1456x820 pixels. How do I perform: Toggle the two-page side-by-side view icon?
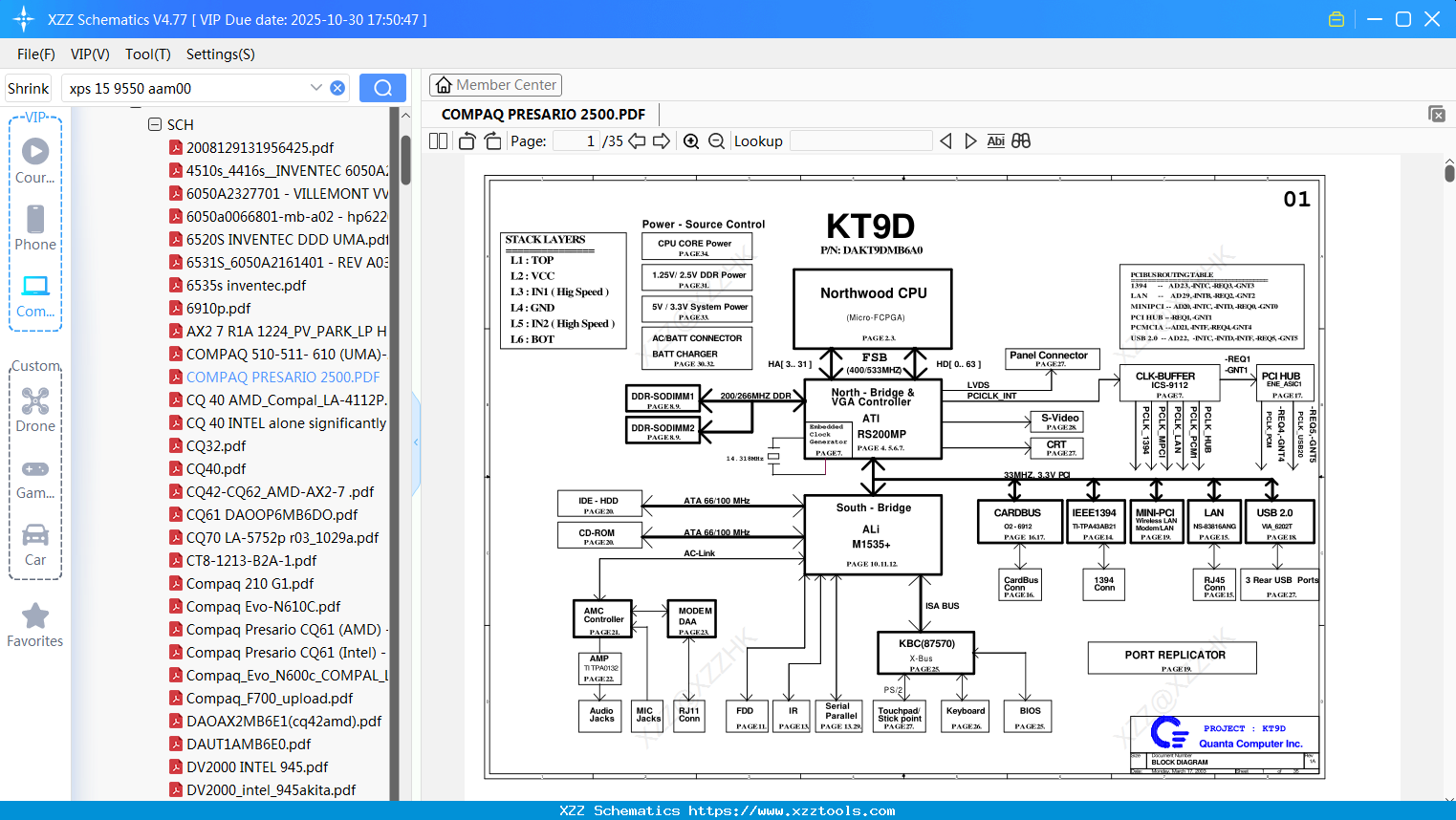pyautogui.click(x=438, y=140)
